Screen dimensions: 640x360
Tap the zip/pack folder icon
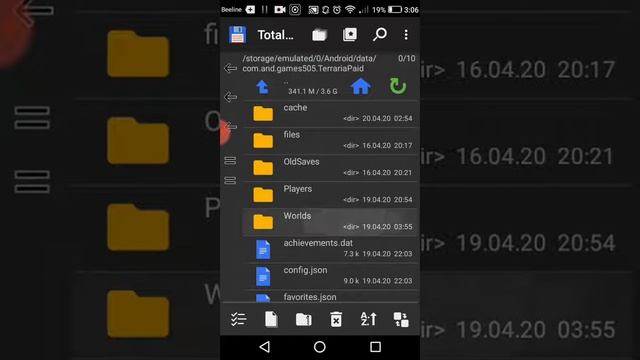[303, 319]
